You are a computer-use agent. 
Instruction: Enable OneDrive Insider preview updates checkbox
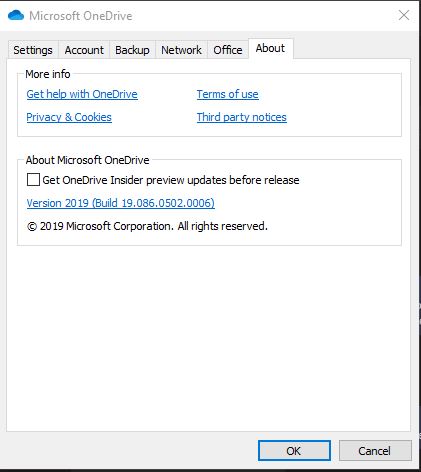tap(33, 180)
